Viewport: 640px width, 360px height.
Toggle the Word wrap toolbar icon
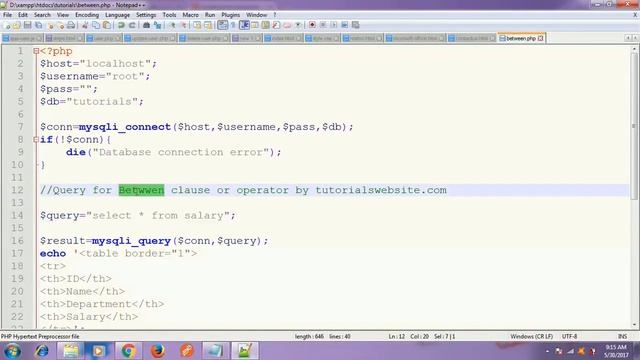click(x=222, y=25)
